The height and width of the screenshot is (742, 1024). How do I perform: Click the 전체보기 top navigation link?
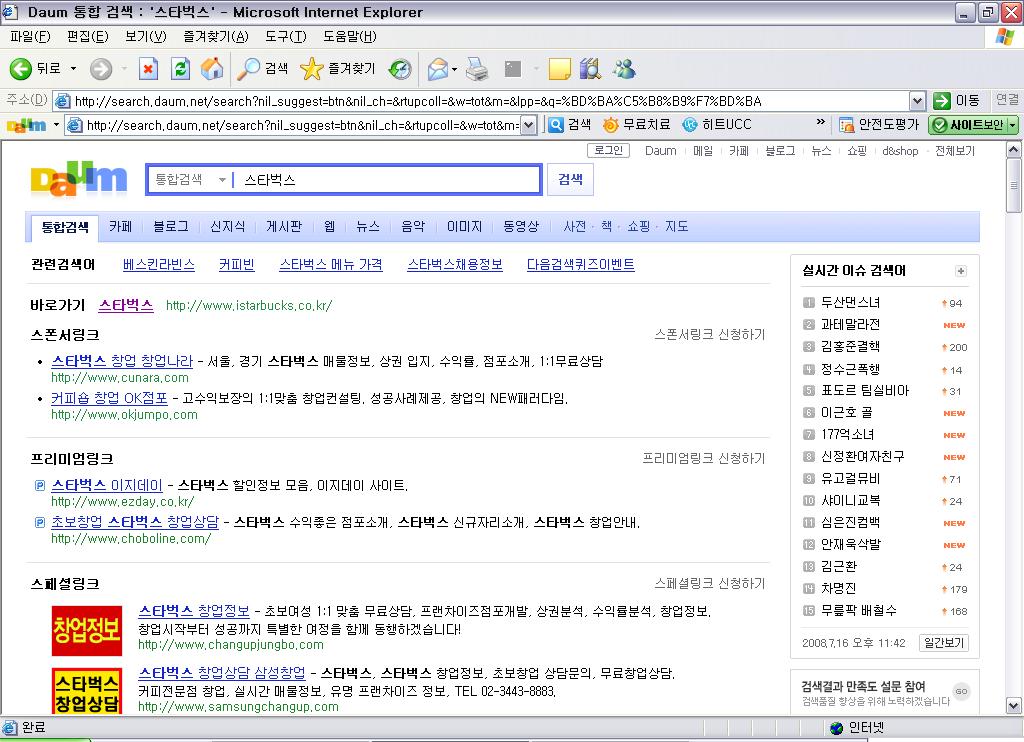click(x=954, y=151)
